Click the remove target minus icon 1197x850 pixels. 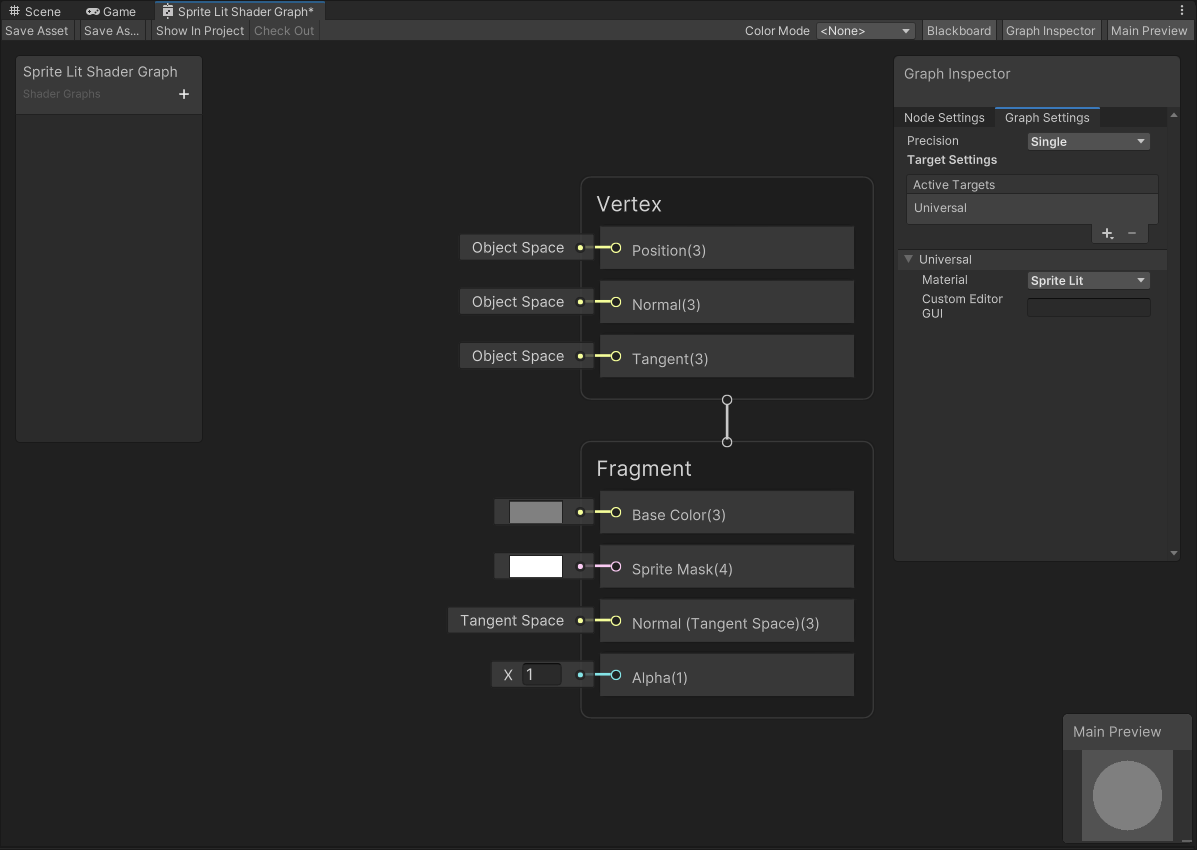pyautogui.click(x=1132, y=233)
